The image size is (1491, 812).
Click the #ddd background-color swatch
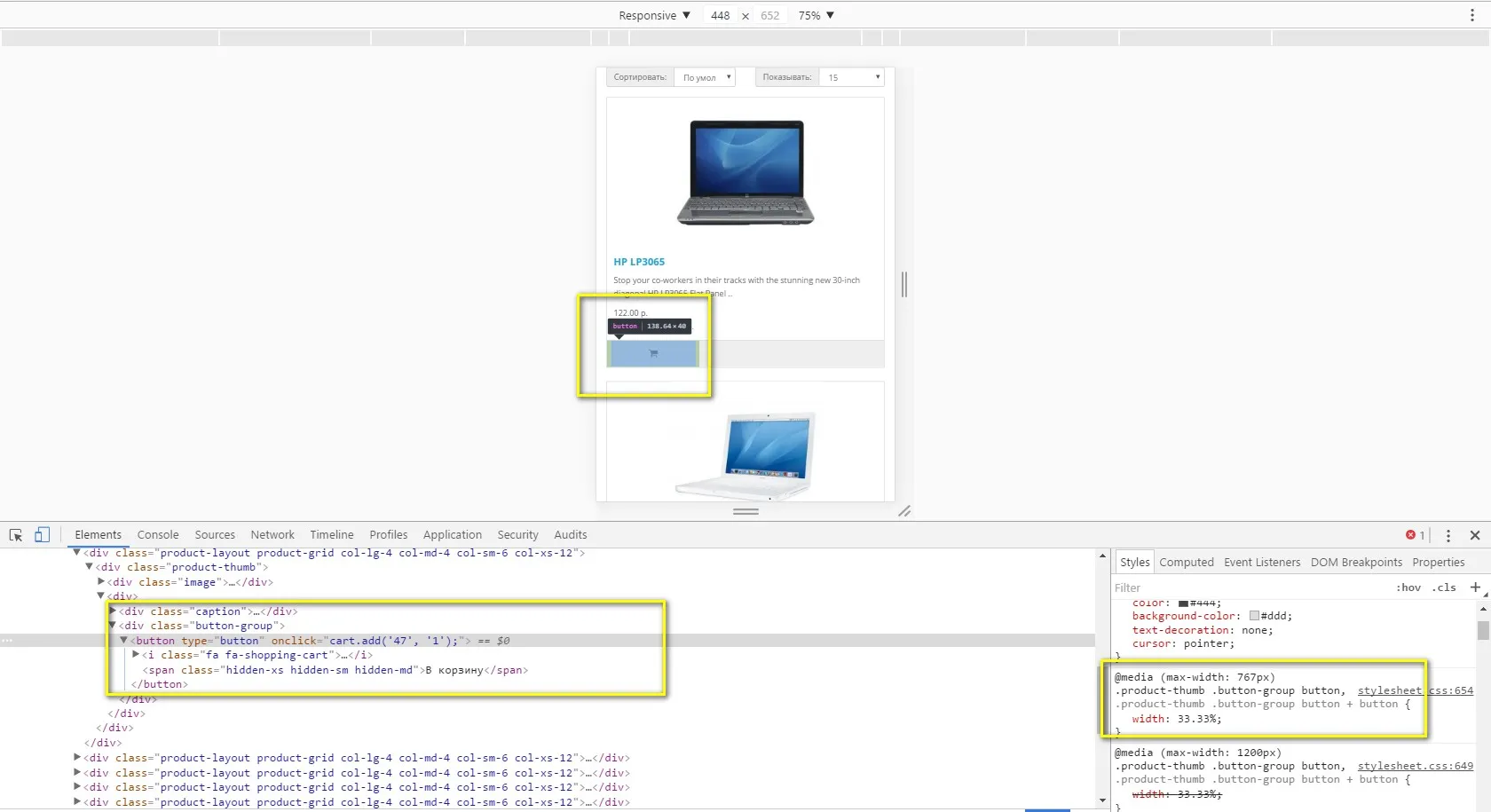[x=1254, y=616]
